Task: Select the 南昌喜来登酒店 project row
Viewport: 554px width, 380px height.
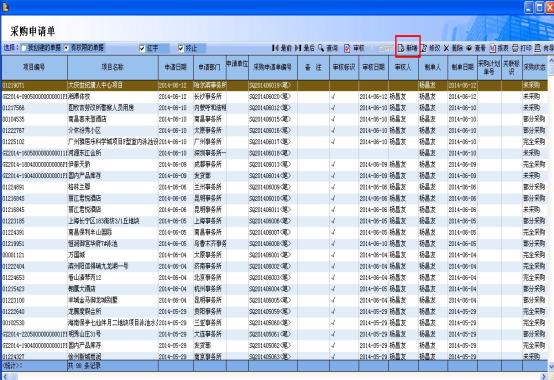Action: [x=275, y=119]
